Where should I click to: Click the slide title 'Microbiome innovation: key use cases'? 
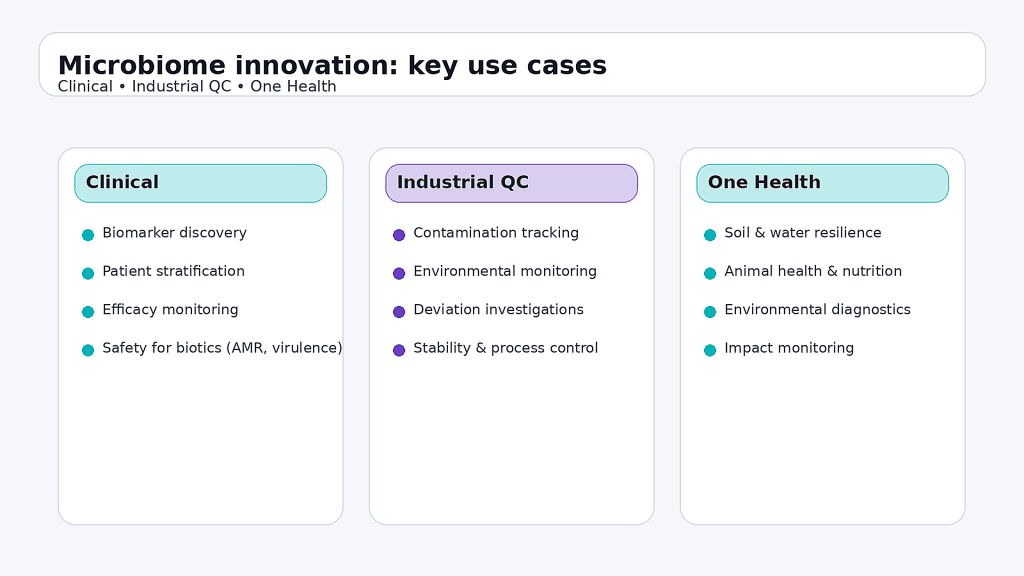[332, 65]
